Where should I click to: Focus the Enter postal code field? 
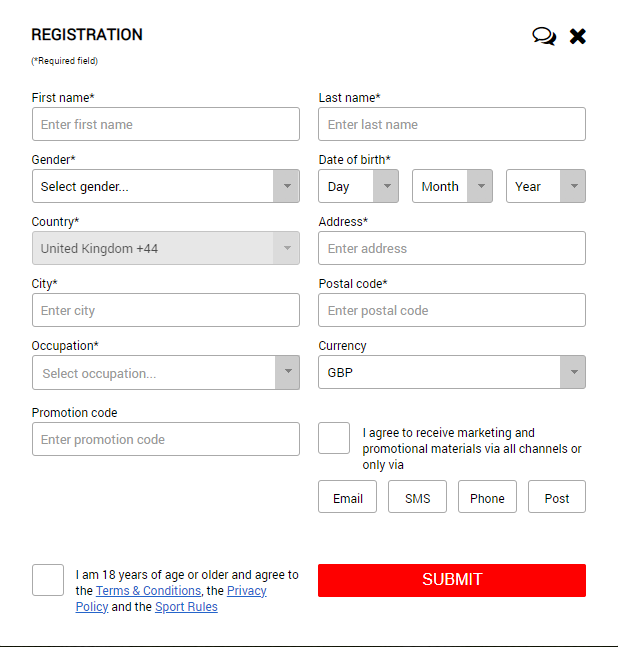coord(452,310)
